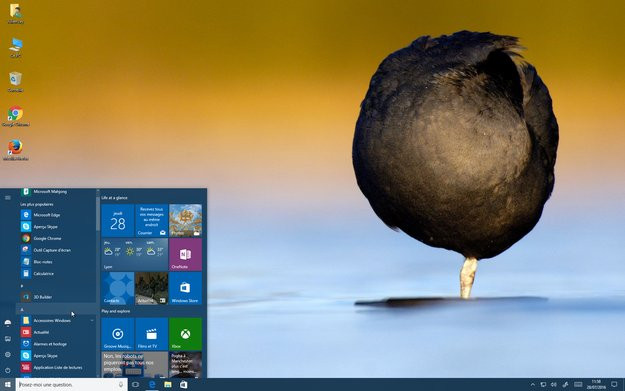Viewport: 625px width, 391px height.
Task: Open the Contacts tile
Action: tap(118, 288)
